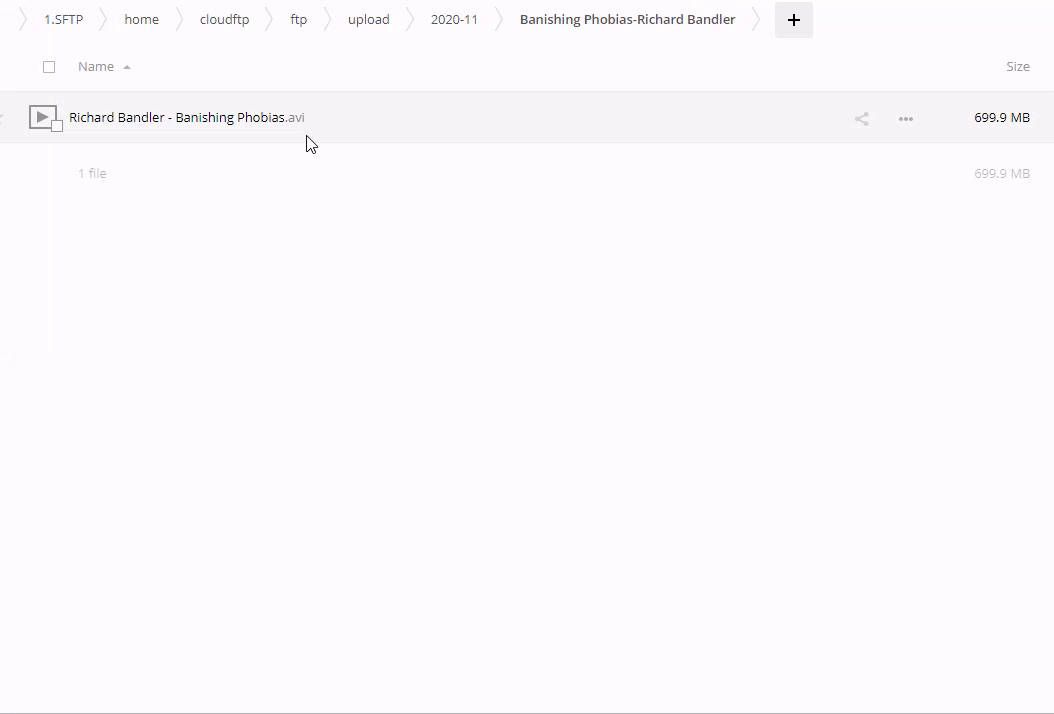Viewport: 1054px width, 714px height.
Task: Go to the home folder breadcrumb
Action: pyautogui.click(x=141, y=20)
